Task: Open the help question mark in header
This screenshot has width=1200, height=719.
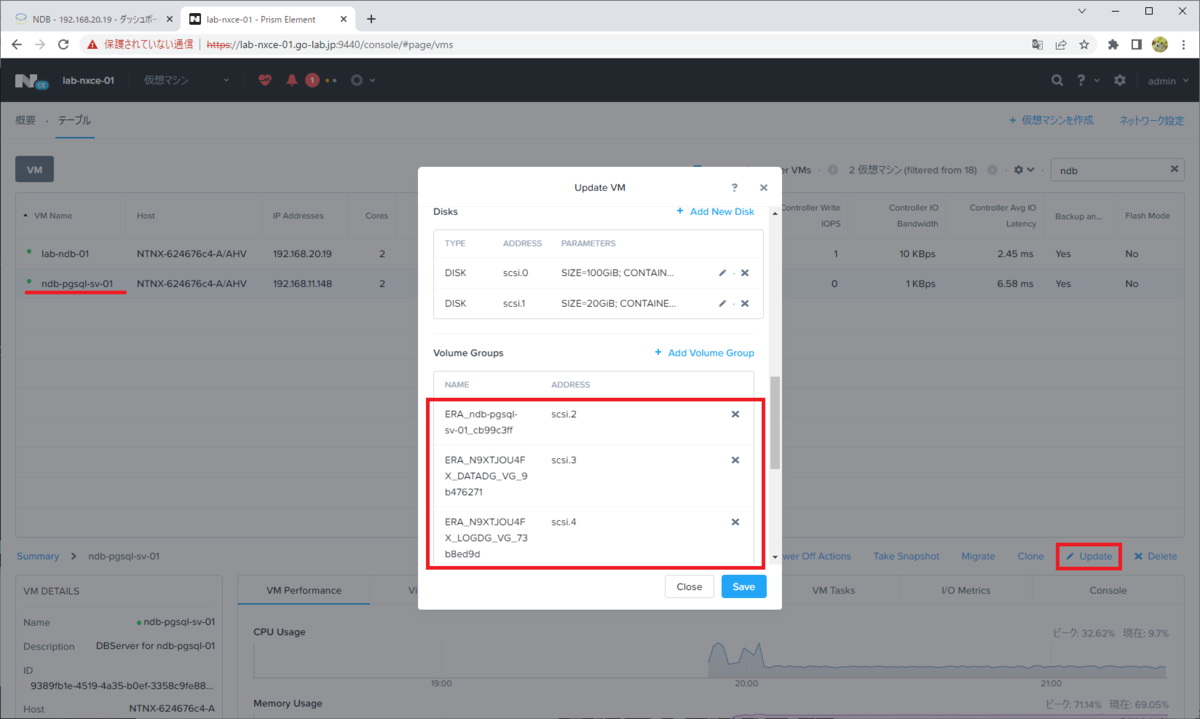Action: pyautogui.click(x=1081, y=80)
